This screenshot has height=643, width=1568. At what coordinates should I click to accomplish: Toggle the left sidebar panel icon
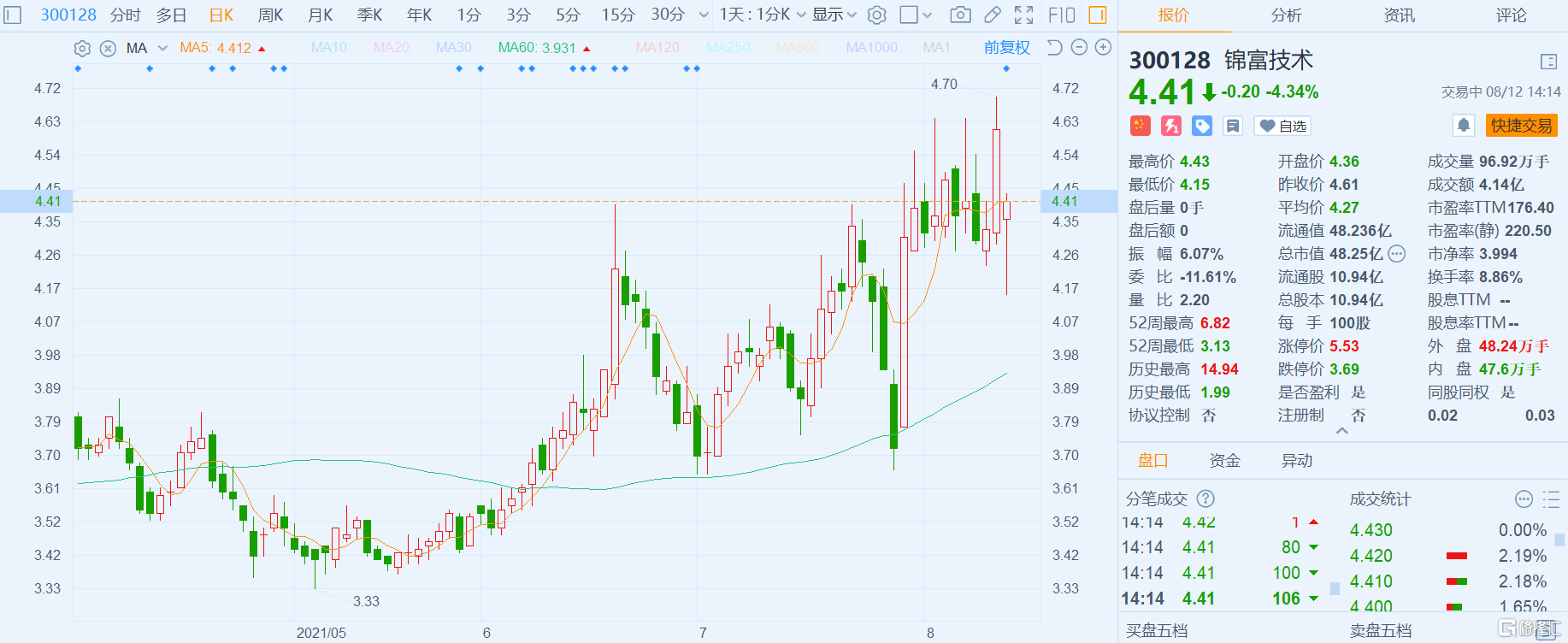[x=13, y=15]
